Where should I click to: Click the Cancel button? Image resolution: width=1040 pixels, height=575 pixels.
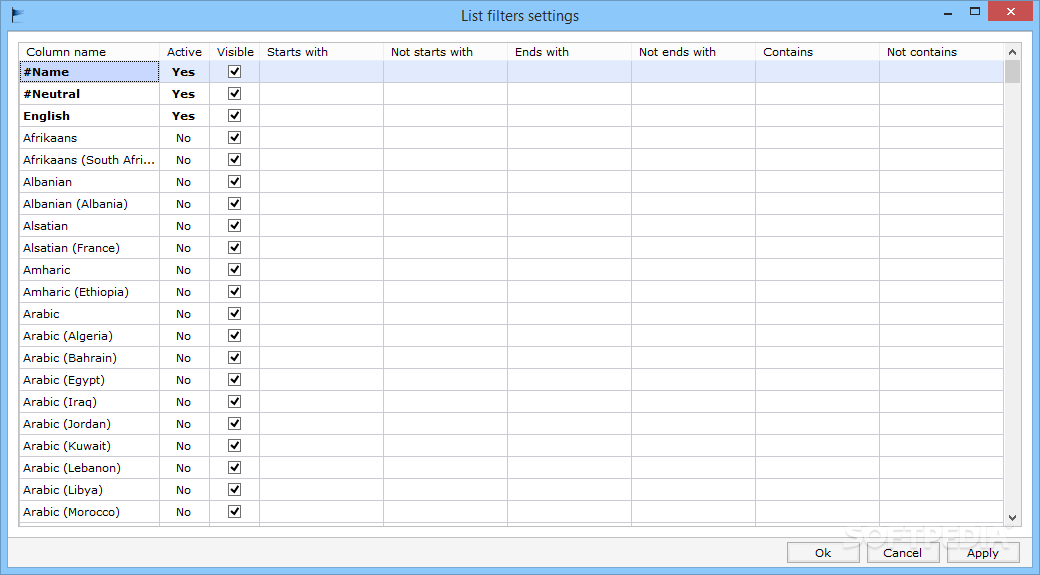pyautogui.click(x=903, y=552)
